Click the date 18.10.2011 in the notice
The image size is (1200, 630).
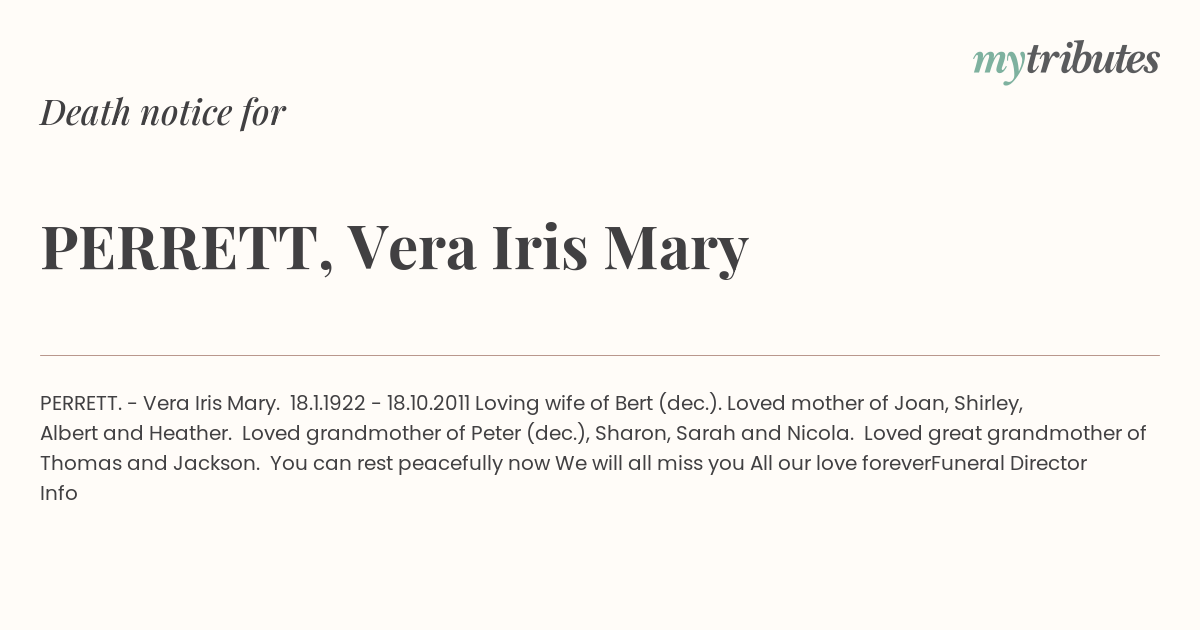point(428,403)
